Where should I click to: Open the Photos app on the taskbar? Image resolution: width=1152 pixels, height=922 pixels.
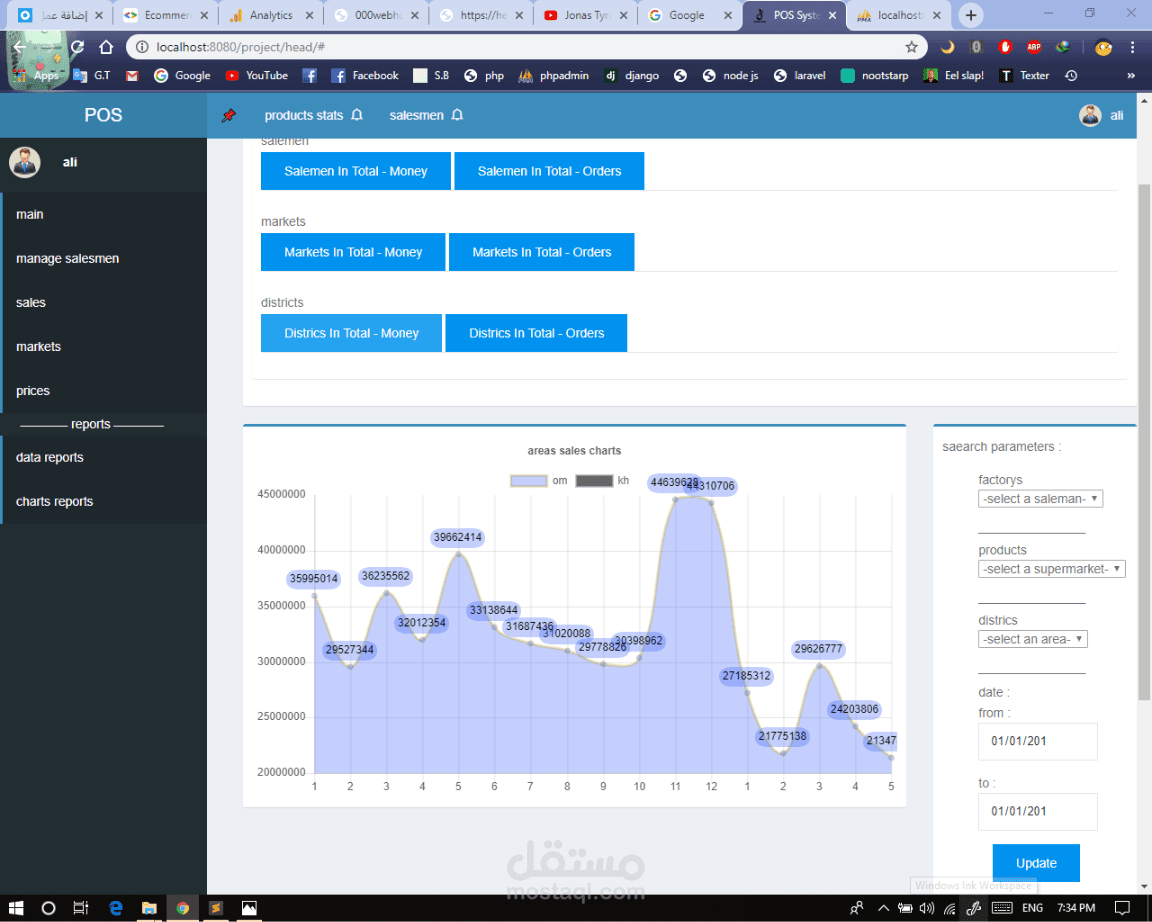click(x=249, y=908)
